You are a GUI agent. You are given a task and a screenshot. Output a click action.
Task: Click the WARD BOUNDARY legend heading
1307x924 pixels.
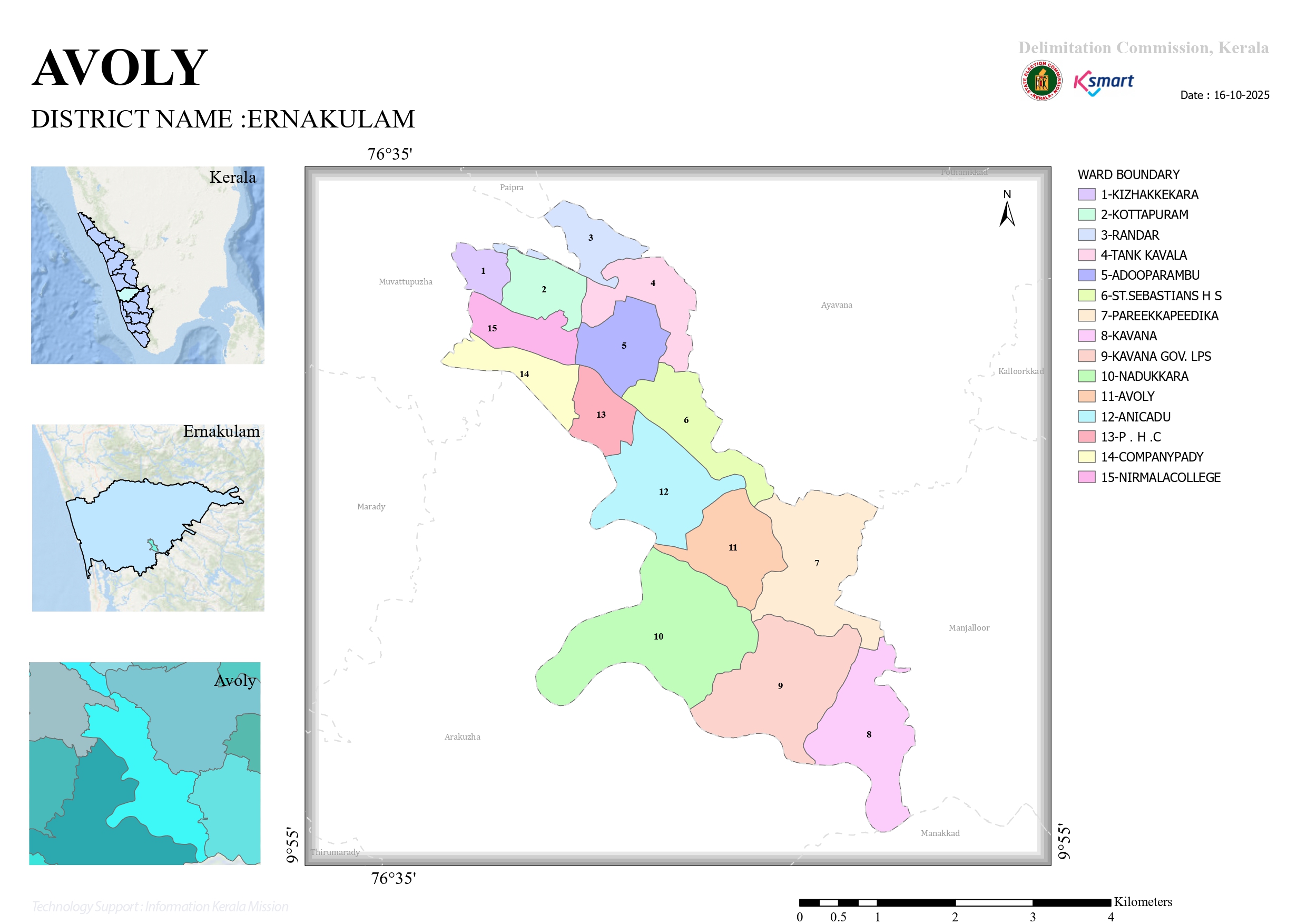click(1129, 175)
